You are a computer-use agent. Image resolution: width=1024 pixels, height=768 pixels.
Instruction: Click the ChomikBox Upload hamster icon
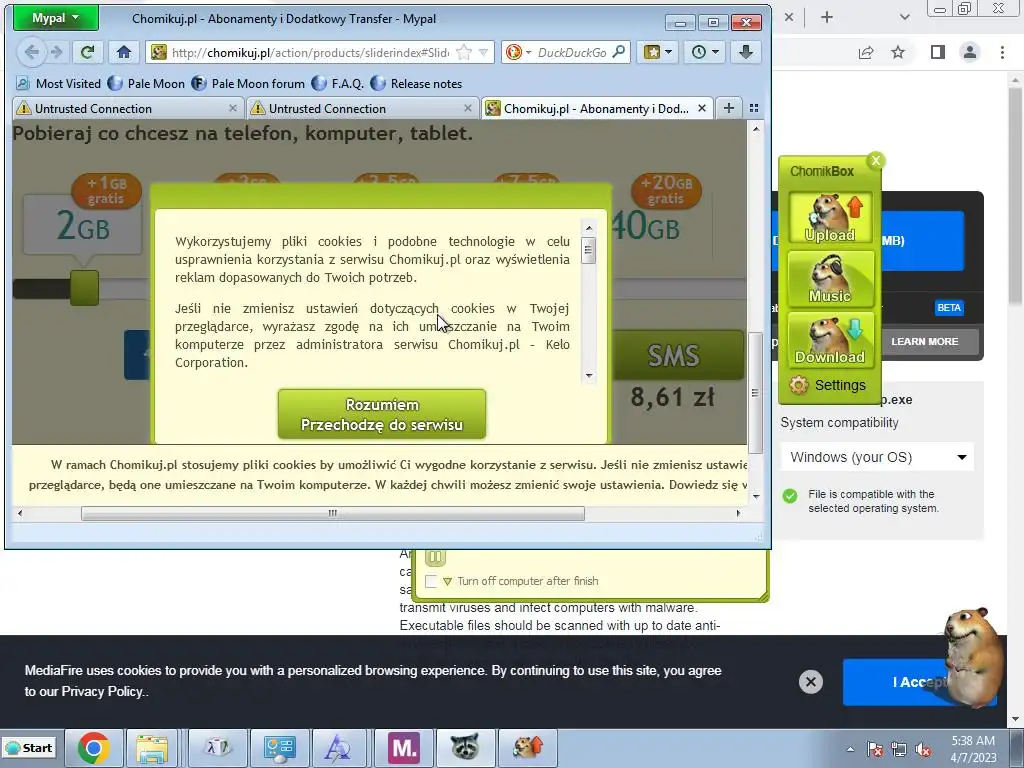click(x=831, y=218)
